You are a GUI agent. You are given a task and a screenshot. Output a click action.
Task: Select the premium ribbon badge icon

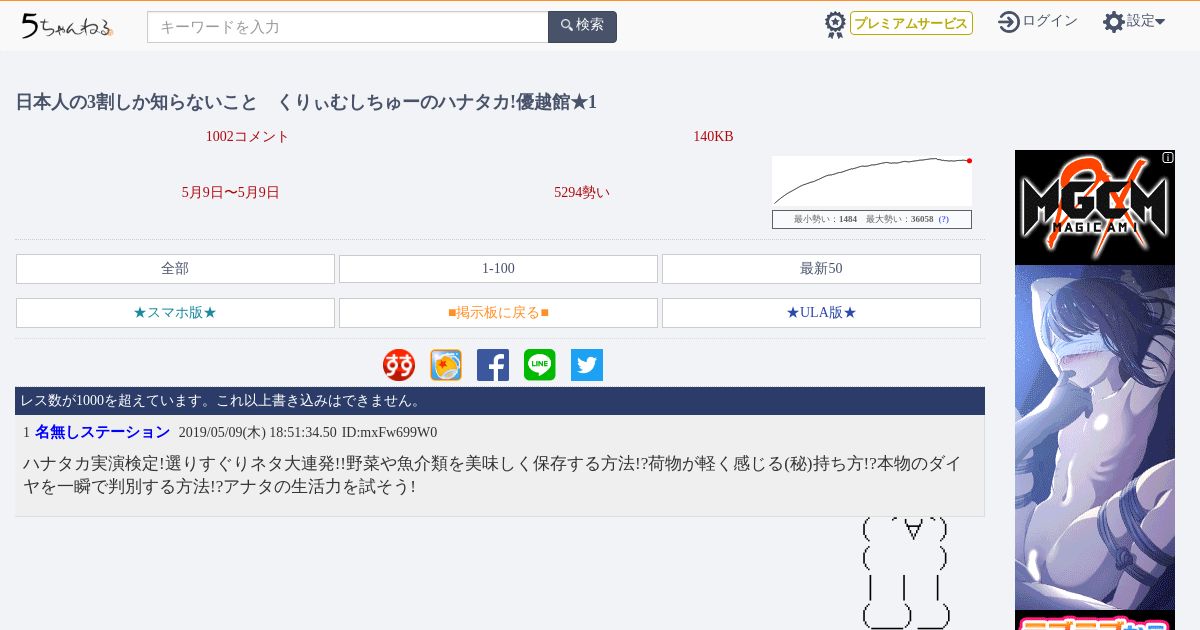click(x=835, y=24)
